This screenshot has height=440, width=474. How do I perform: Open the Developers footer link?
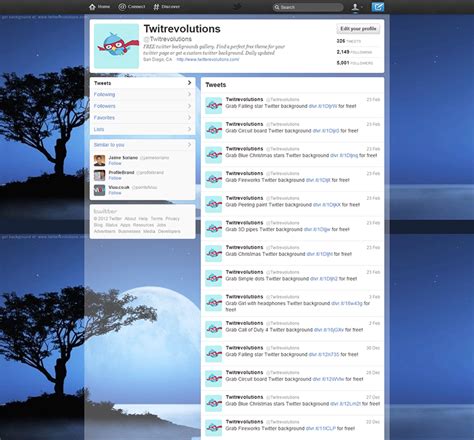click(x=169, y=231)
